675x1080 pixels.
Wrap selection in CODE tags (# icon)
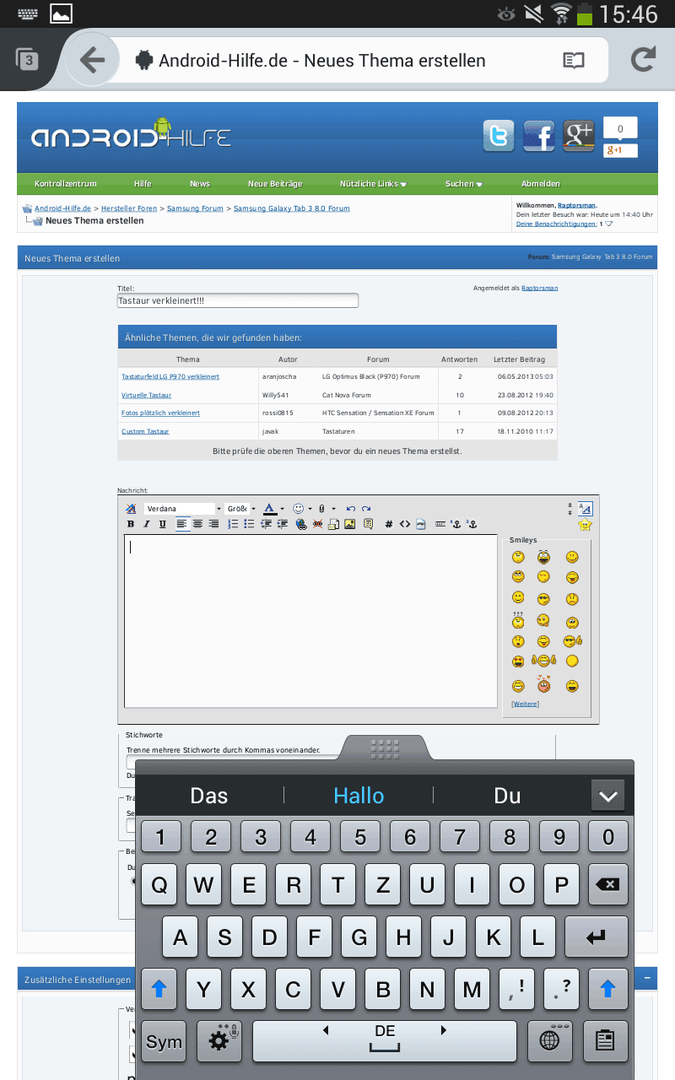pos(388,524)
